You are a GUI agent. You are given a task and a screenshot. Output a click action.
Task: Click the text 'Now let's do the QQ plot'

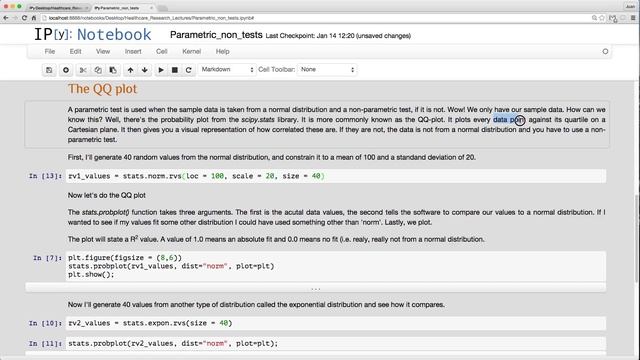107,196
